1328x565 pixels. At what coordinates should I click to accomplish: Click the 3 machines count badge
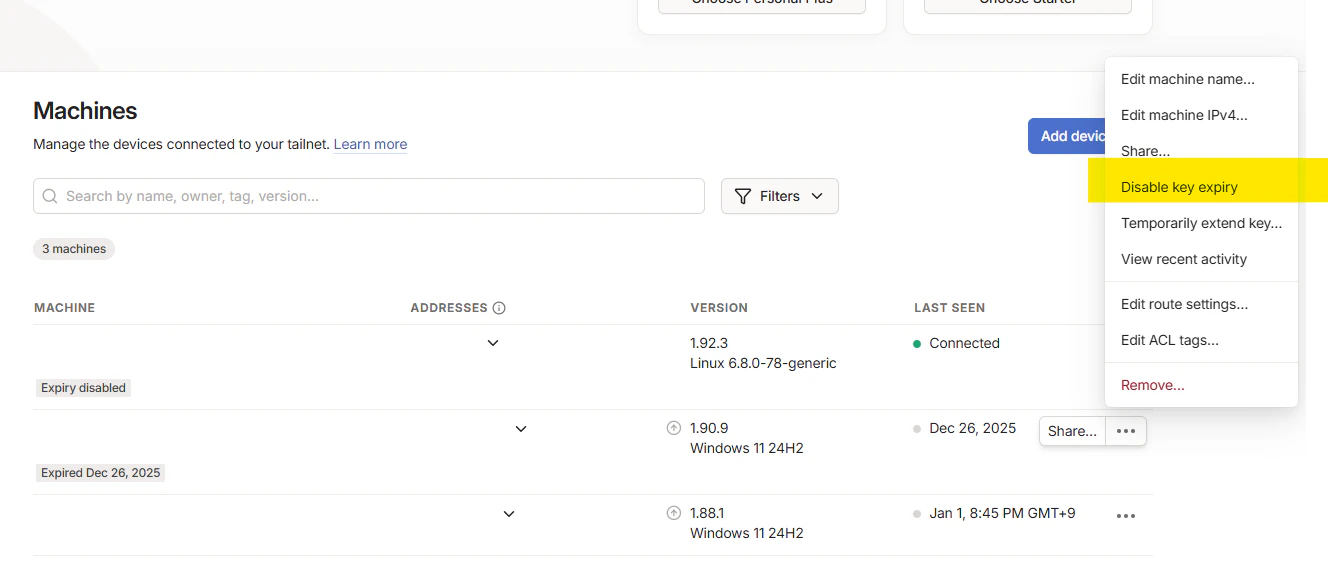click(x=74, y=249)
